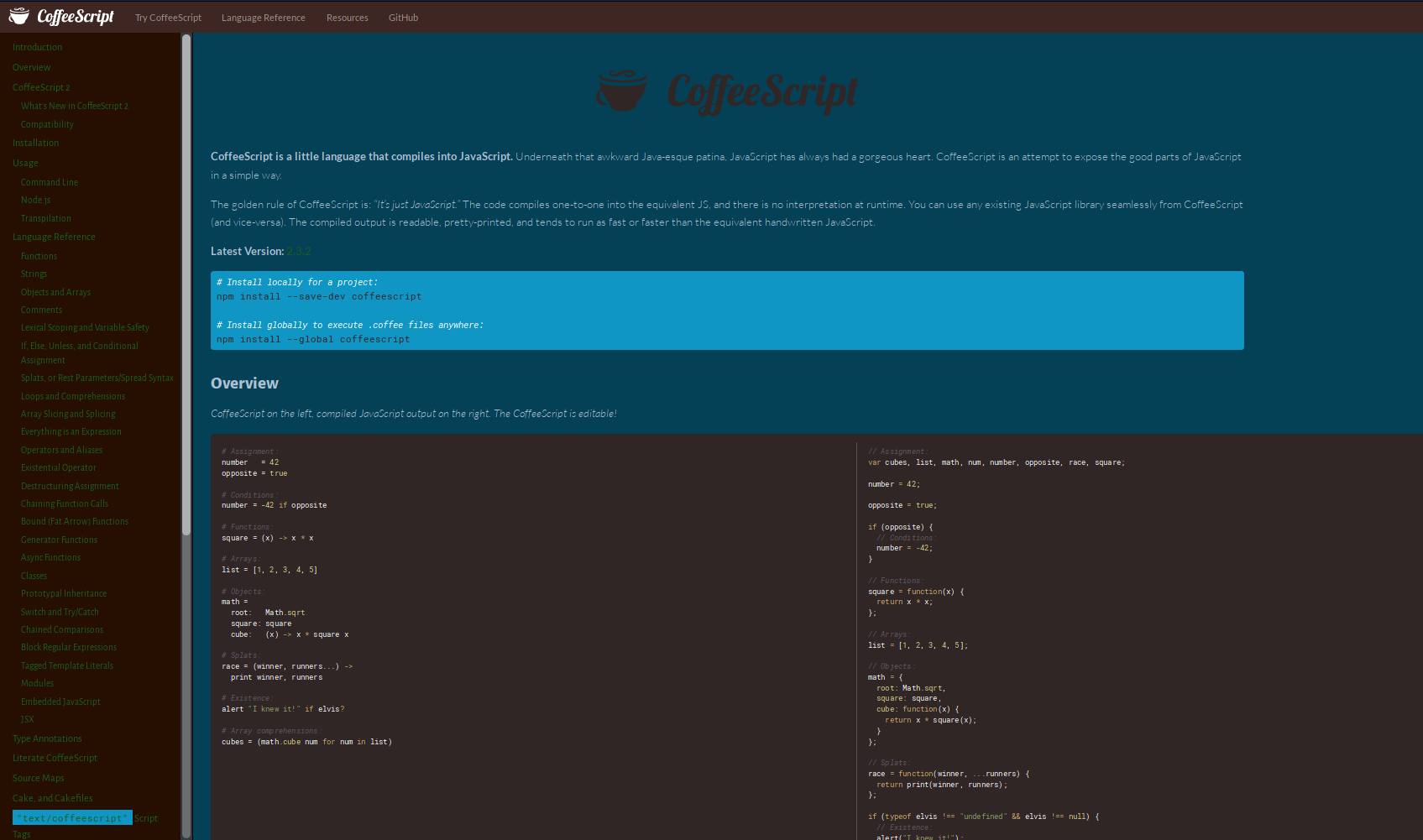Select Destructuring Assignment in the sidebar
The image size is (1423, 840).
[x=70, y=486]
